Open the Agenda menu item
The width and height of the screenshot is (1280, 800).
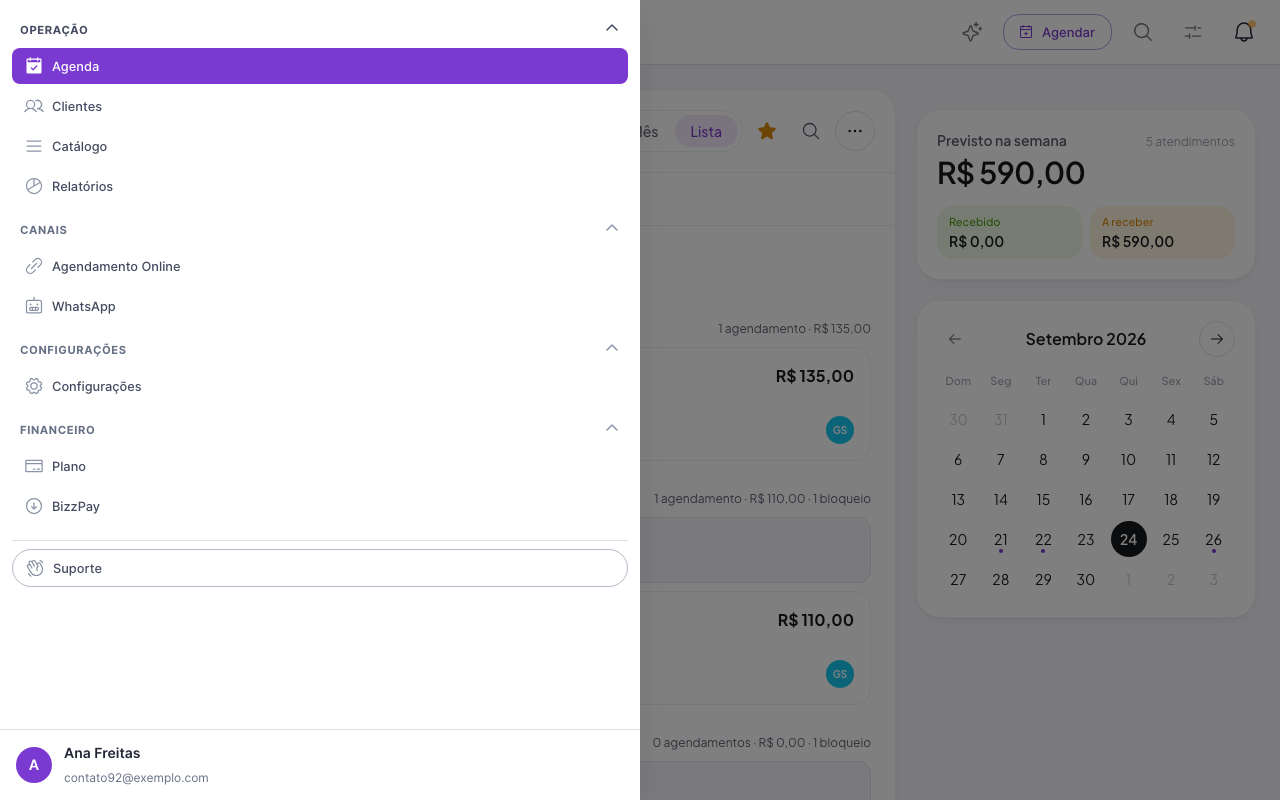(x=320, y=66)
